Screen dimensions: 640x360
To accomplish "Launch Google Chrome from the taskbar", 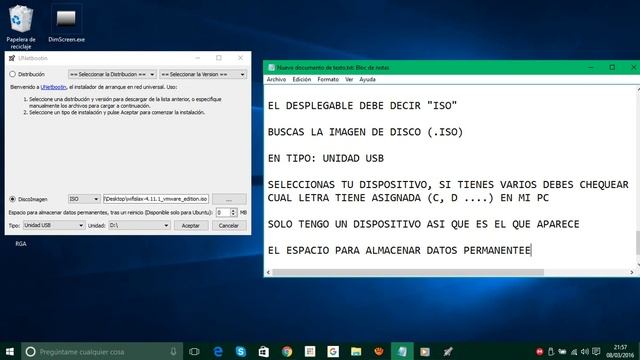I will click(287, 351).
